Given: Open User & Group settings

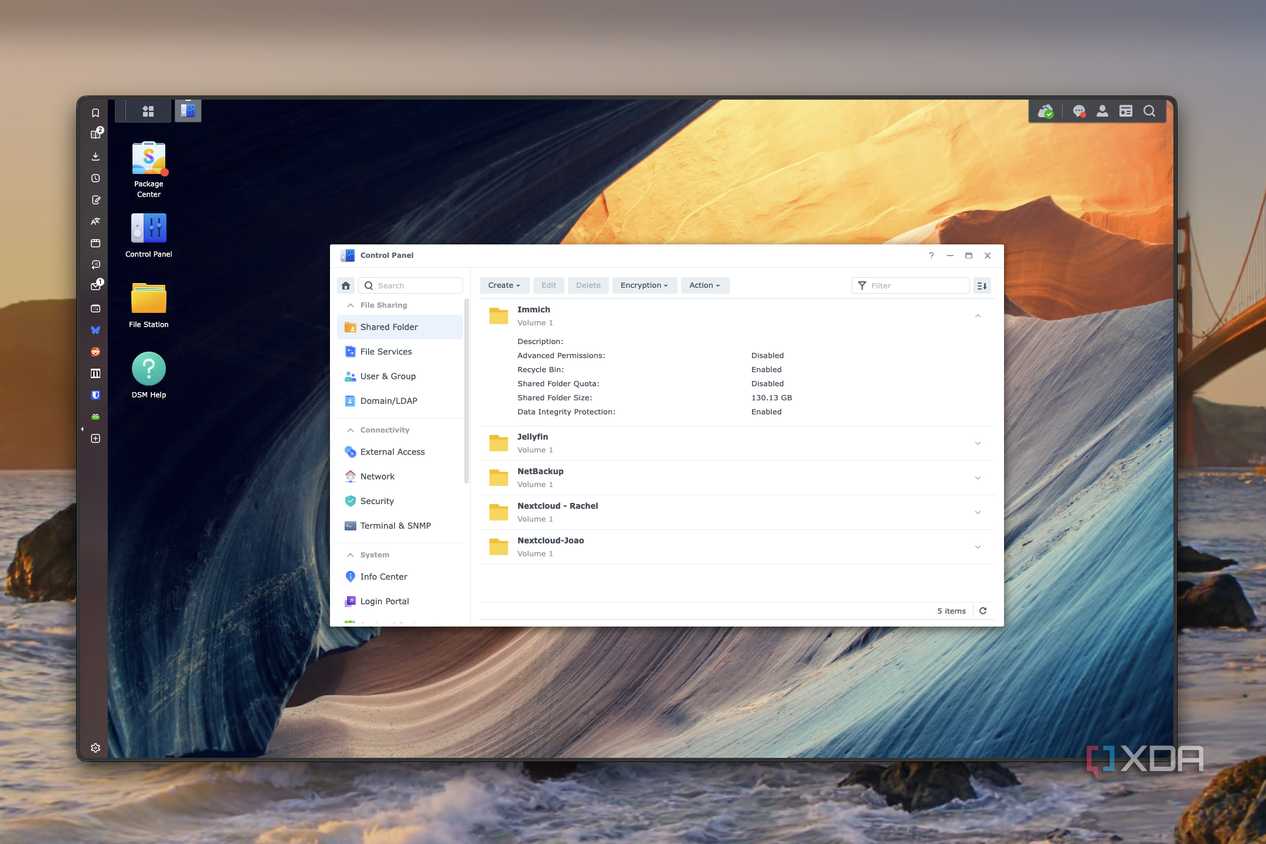Looking at the screenshot, I should click(400, 376).
